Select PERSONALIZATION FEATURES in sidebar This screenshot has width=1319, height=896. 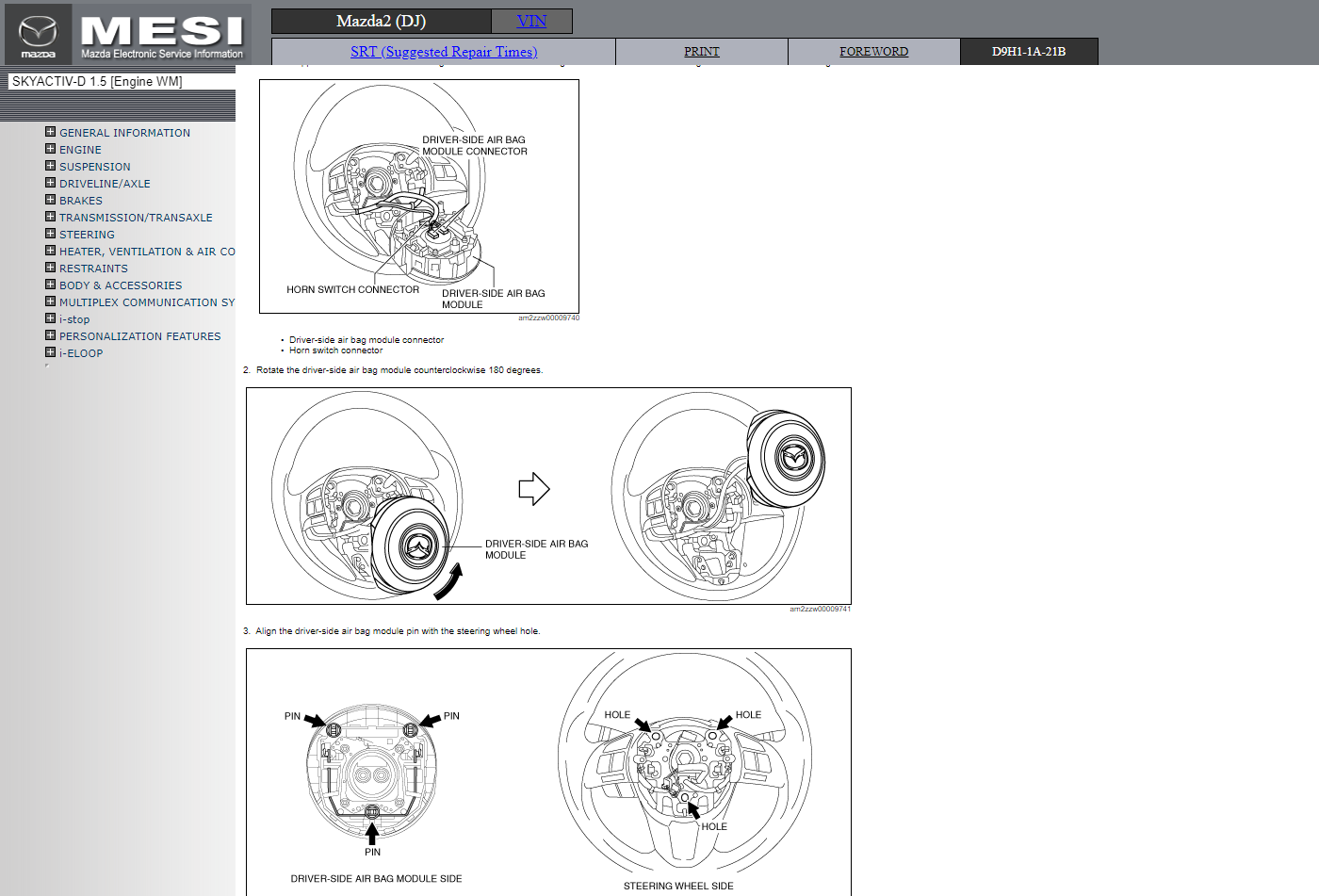click(x=139, y=336)
